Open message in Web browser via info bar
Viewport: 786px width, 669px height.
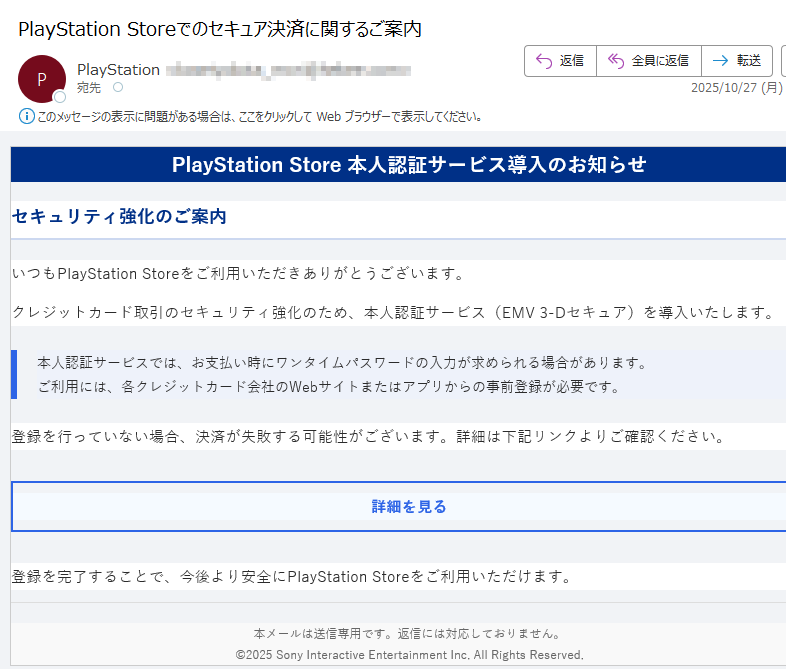(260, 117)
